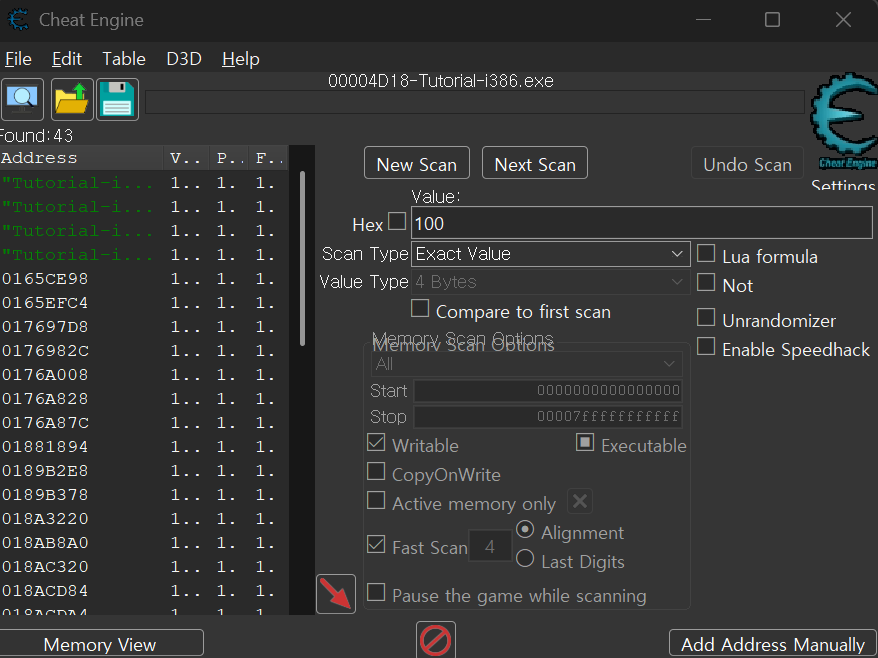Screen dimensions: 878x658
Task: Click the open process magnifier icon
Action: (22, 99)
